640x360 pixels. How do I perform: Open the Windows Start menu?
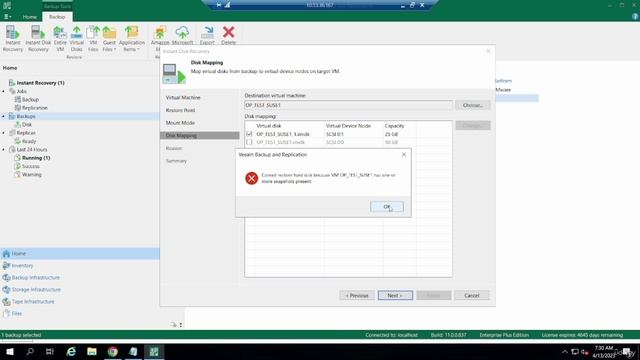(x=10, y=351)
